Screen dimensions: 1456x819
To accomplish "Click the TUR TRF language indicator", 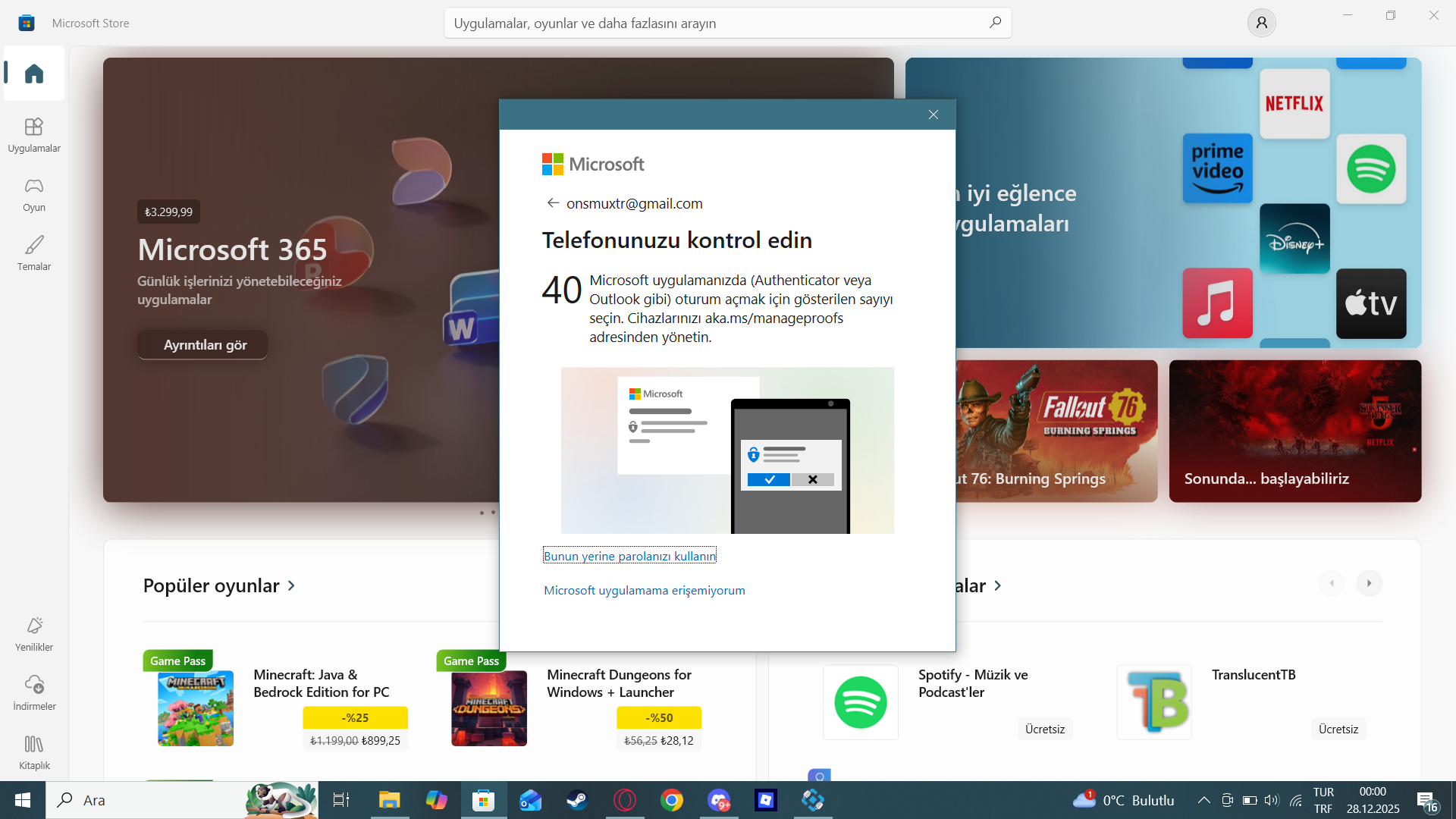I will [x=1323, y=800].
